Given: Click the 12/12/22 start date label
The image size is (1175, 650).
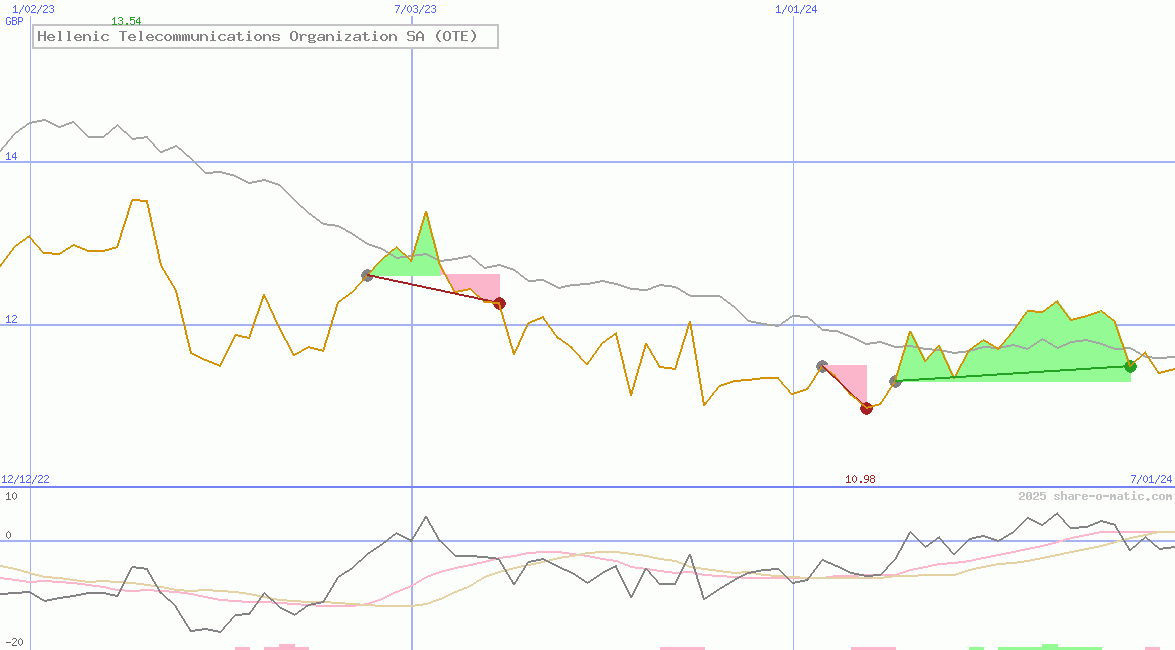Looking at the screenshot, I should pos(25,479).
